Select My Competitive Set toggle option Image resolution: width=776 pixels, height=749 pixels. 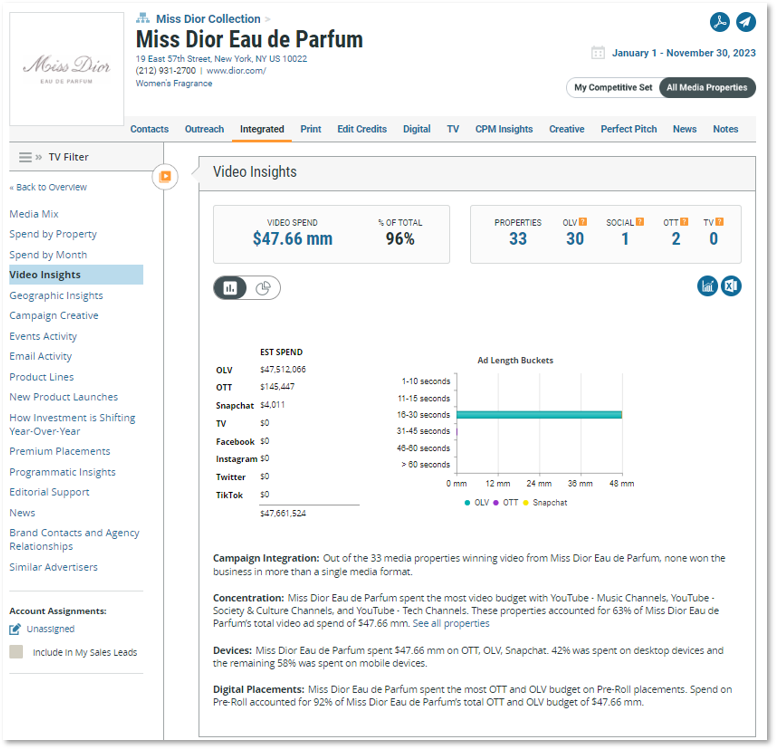tap(613, 88)
